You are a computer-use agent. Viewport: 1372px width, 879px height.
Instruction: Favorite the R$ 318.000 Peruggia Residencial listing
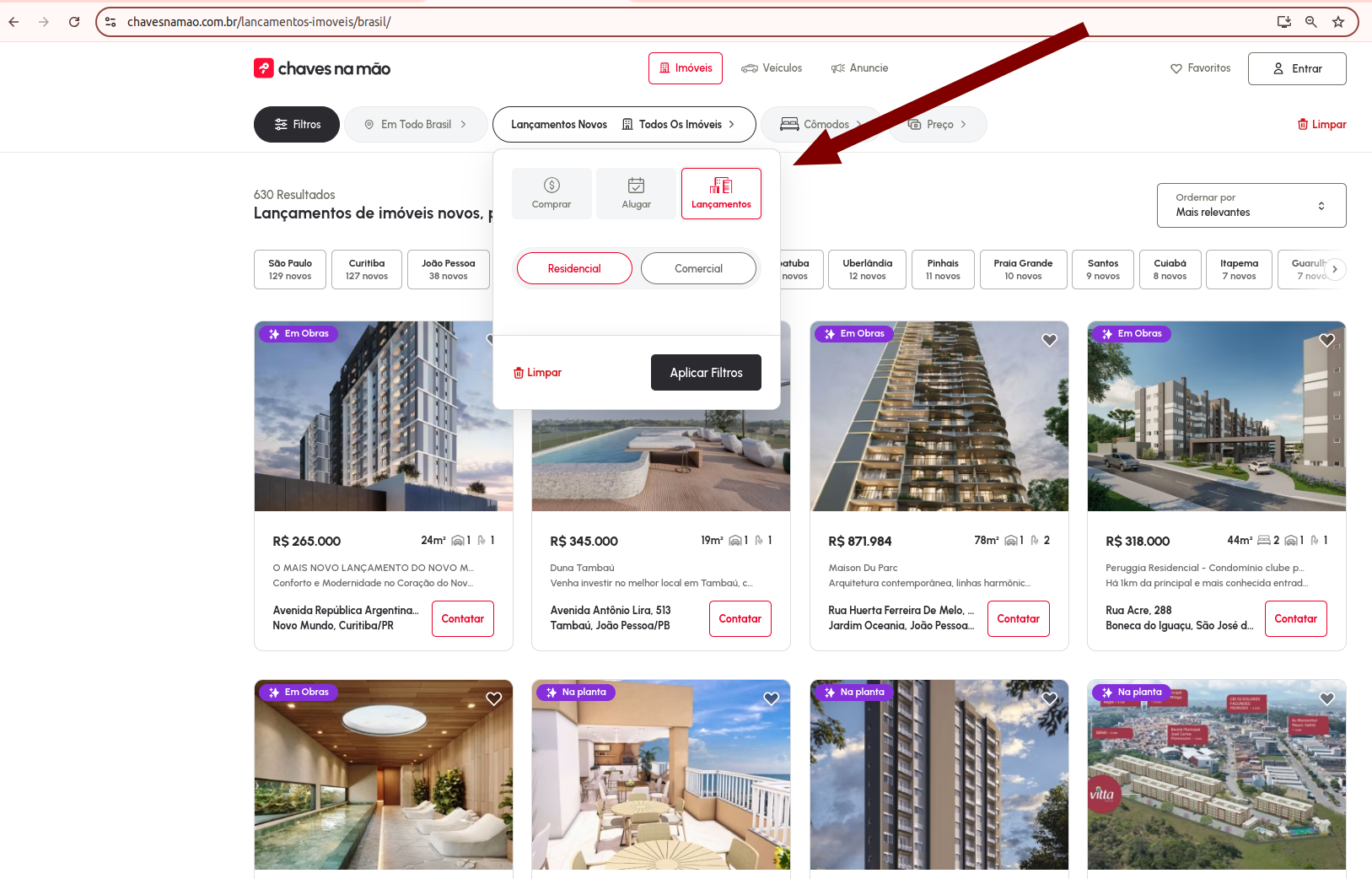tap(1326, 341)
